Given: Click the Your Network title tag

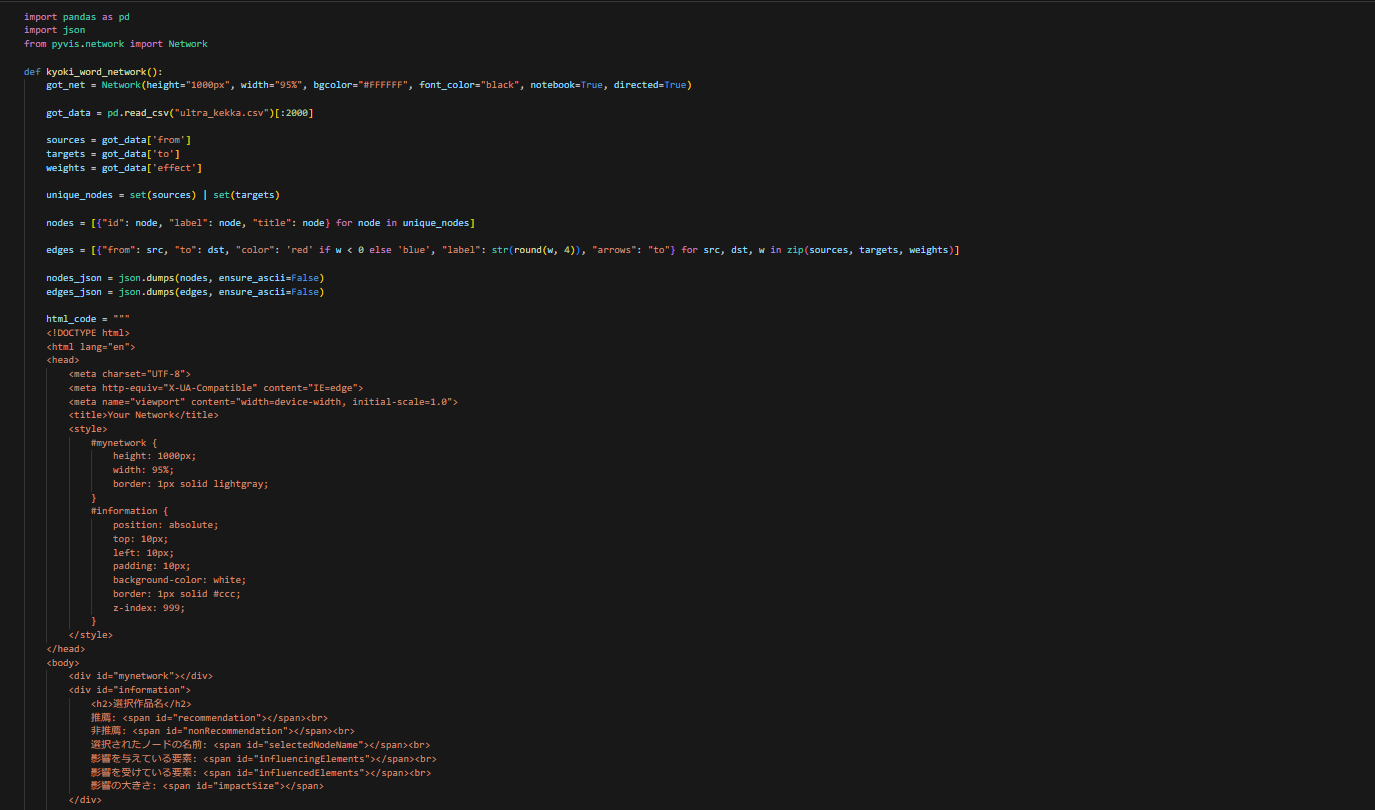Looking at the screenshot, I should (x=146, y=414).
